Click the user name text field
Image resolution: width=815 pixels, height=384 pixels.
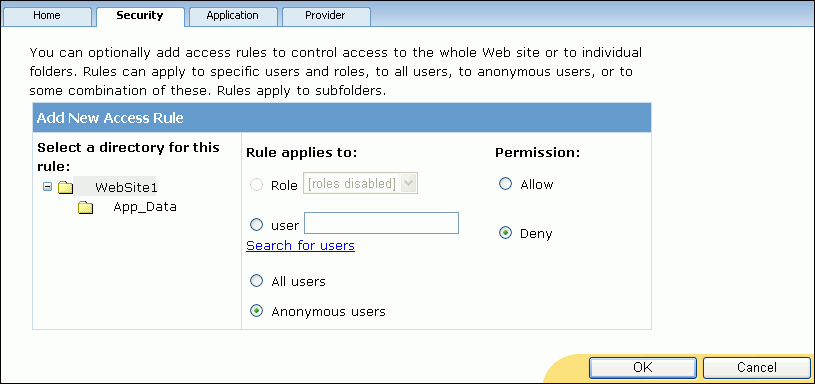point(382,223)
